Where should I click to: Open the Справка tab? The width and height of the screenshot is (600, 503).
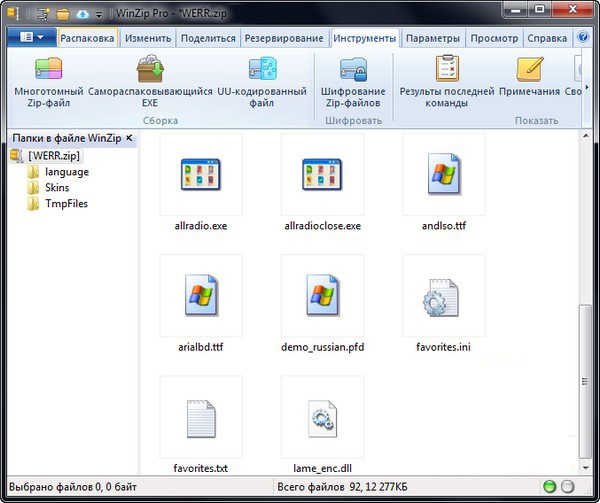click(547, 38)
